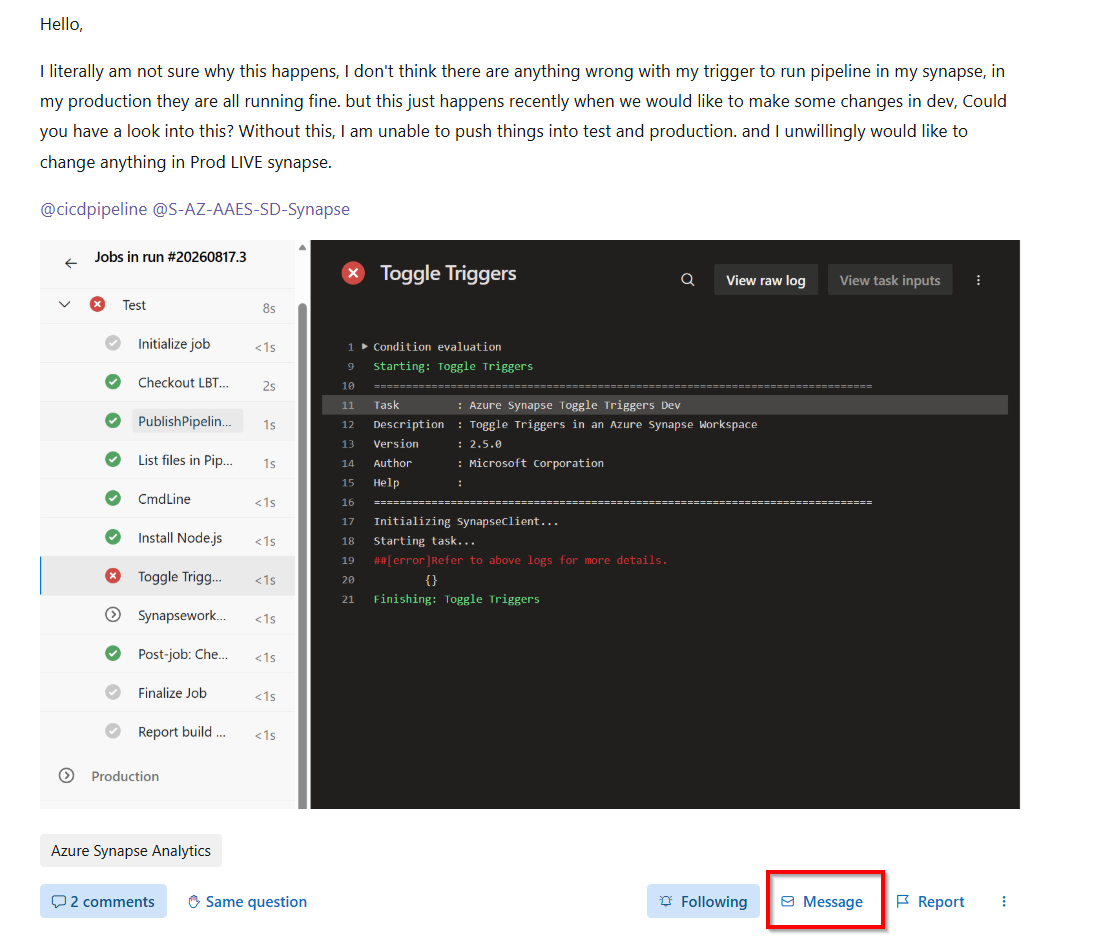Viewport: 1108px width, 939px height.
Task: Click Same question link
Action: [247, 902]
